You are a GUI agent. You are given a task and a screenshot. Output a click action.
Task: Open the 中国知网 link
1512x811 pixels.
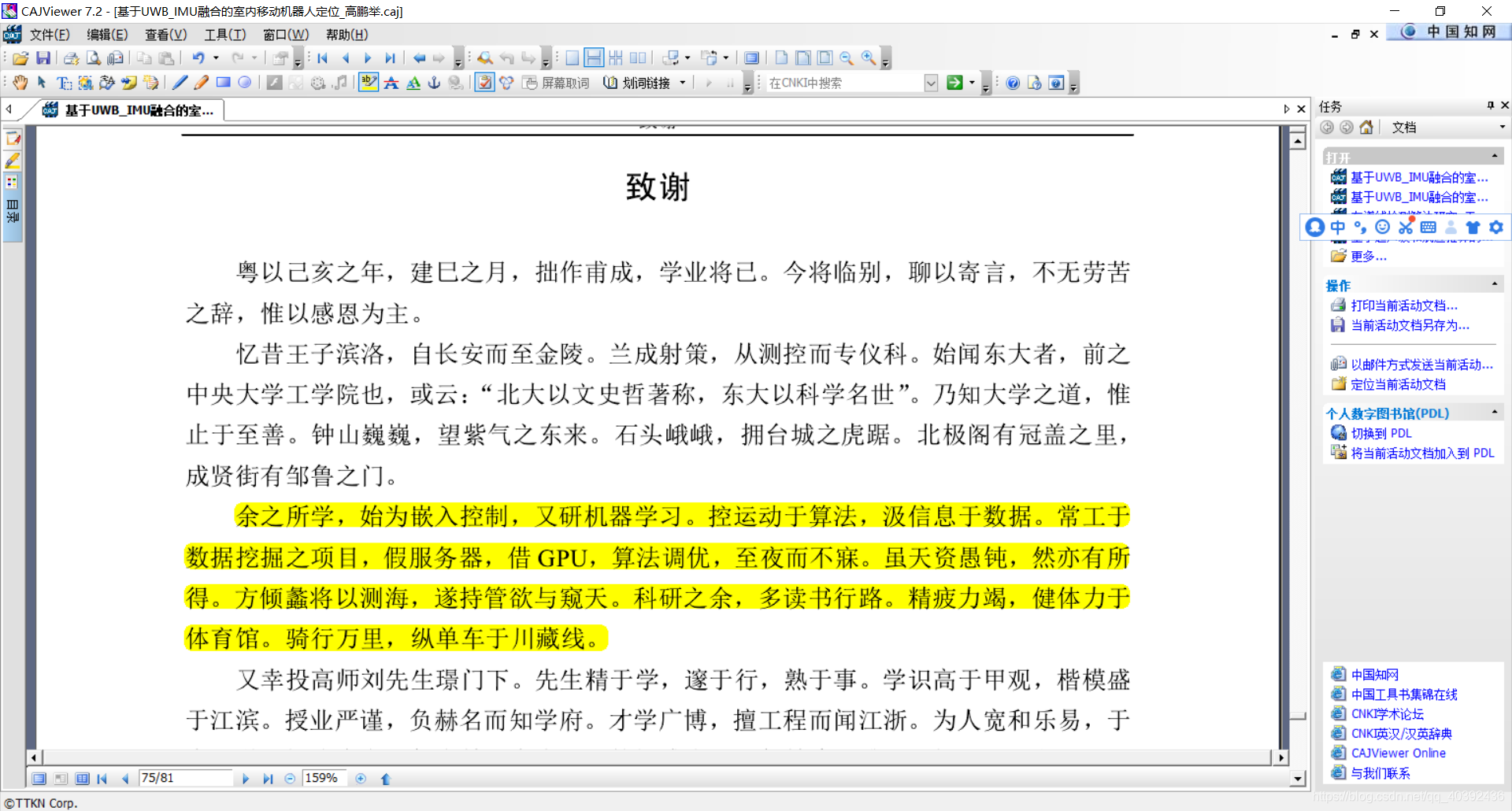(1375, 675)
